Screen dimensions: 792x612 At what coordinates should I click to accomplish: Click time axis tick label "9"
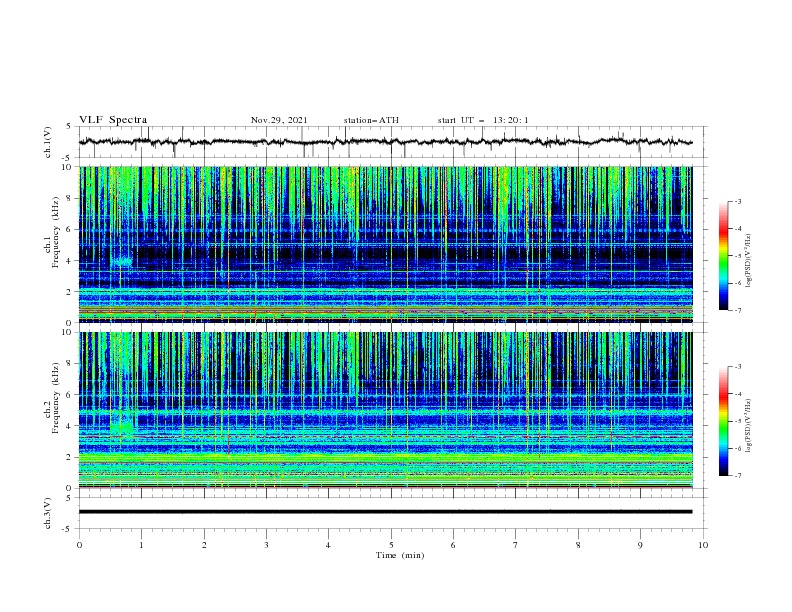[640, 545]
